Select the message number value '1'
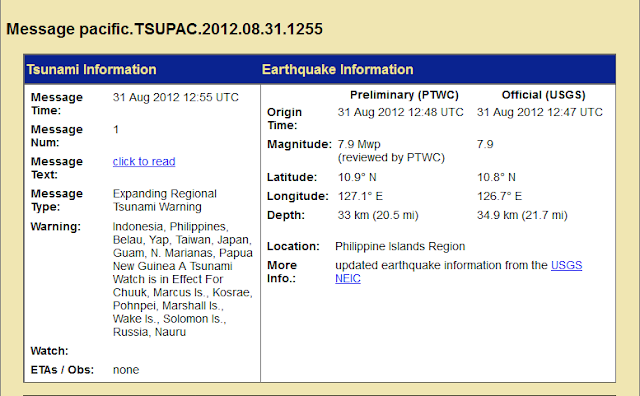This screenshot has height=396, width=640. point(116,130)
